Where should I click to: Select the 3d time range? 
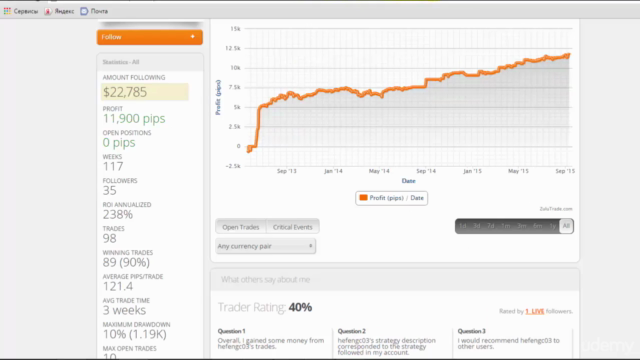pos(476,226)
